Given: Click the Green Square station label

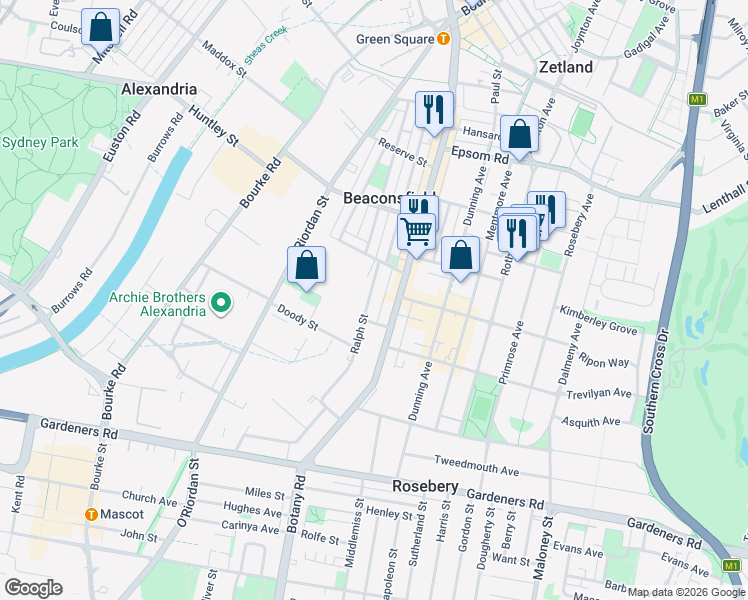Looking at the screenshot, I should 395,39.
